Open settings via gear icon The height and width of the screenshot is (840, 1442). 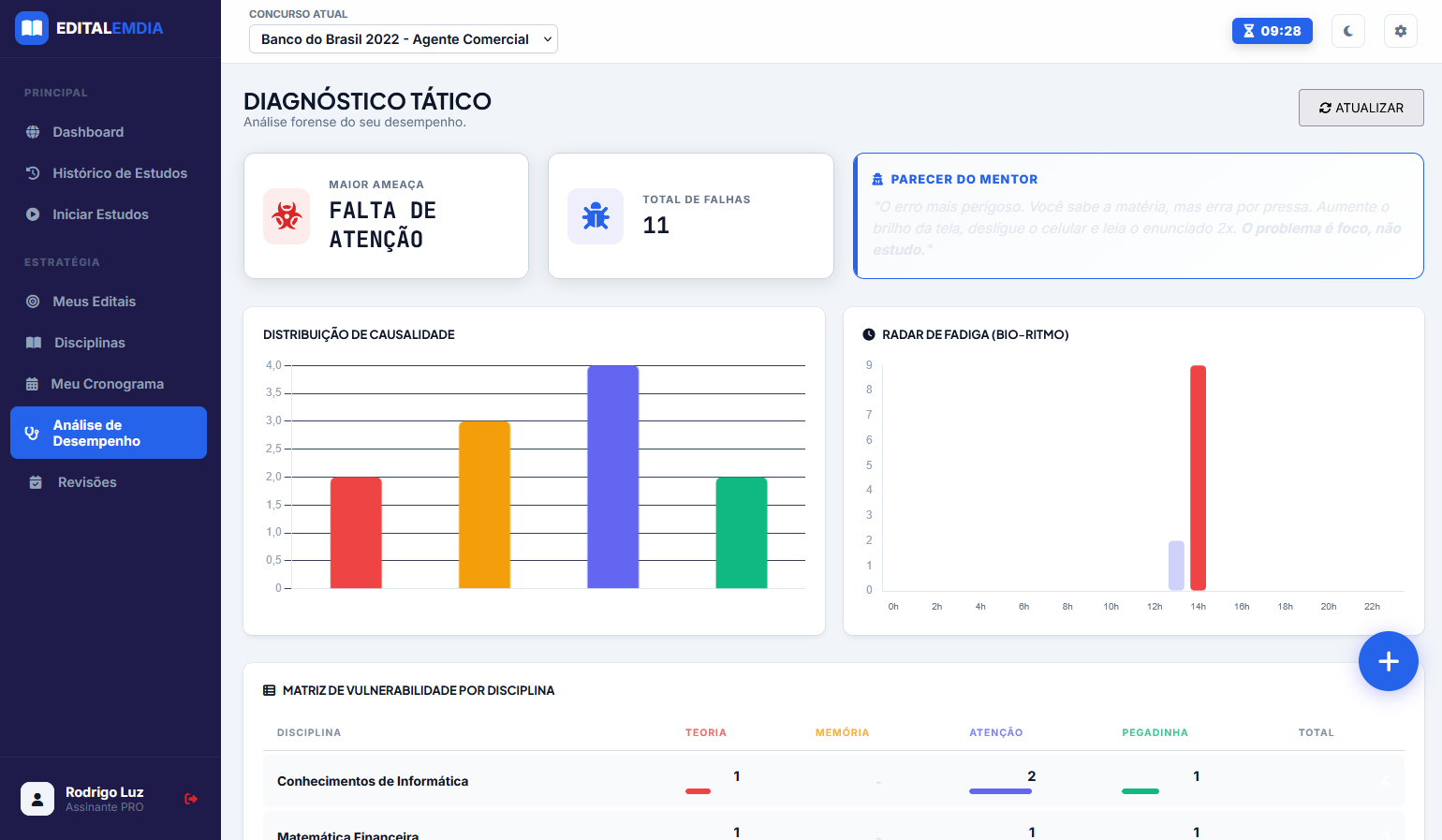click(1401, 31)
